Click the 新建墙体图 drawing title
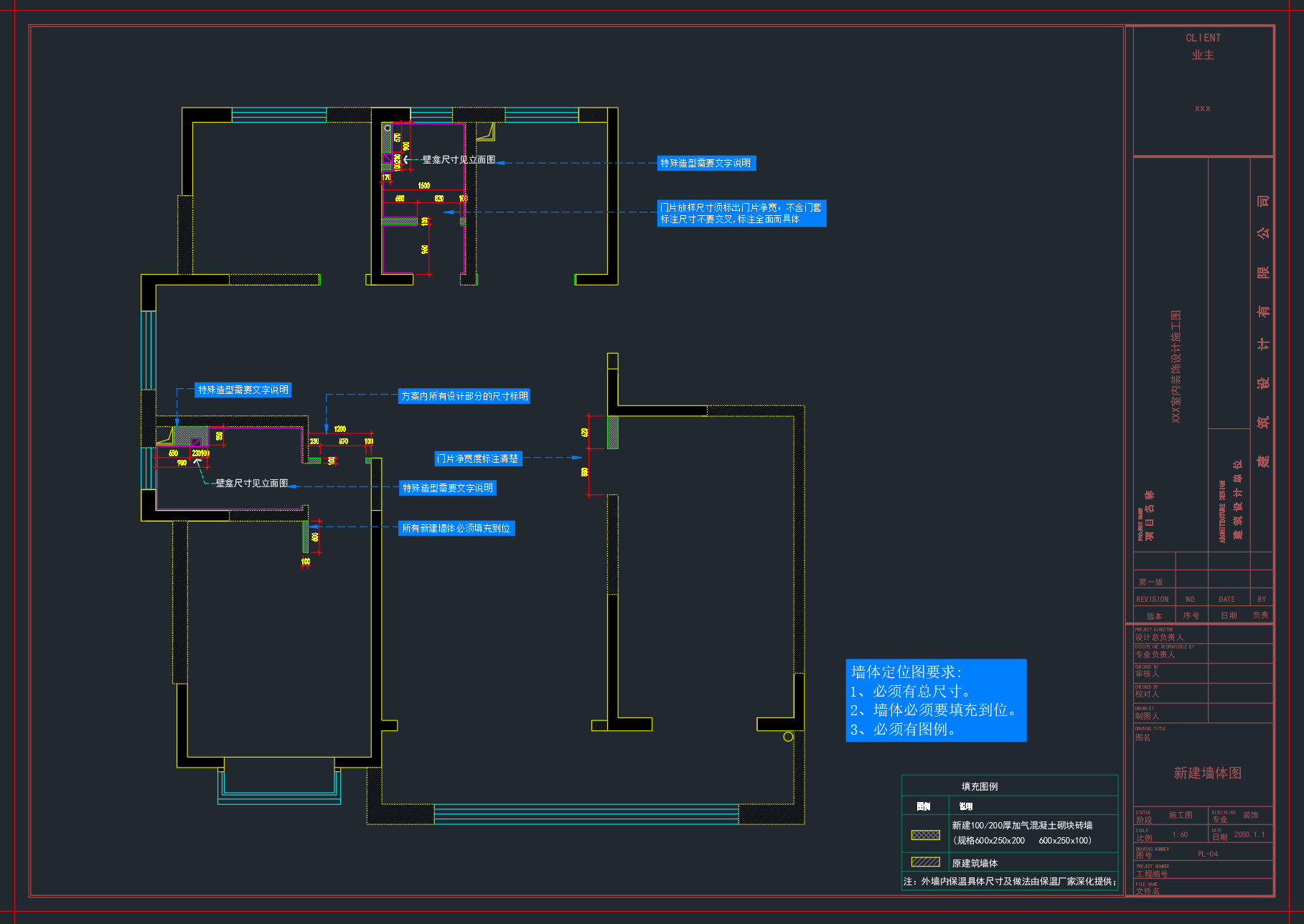 1207,773
